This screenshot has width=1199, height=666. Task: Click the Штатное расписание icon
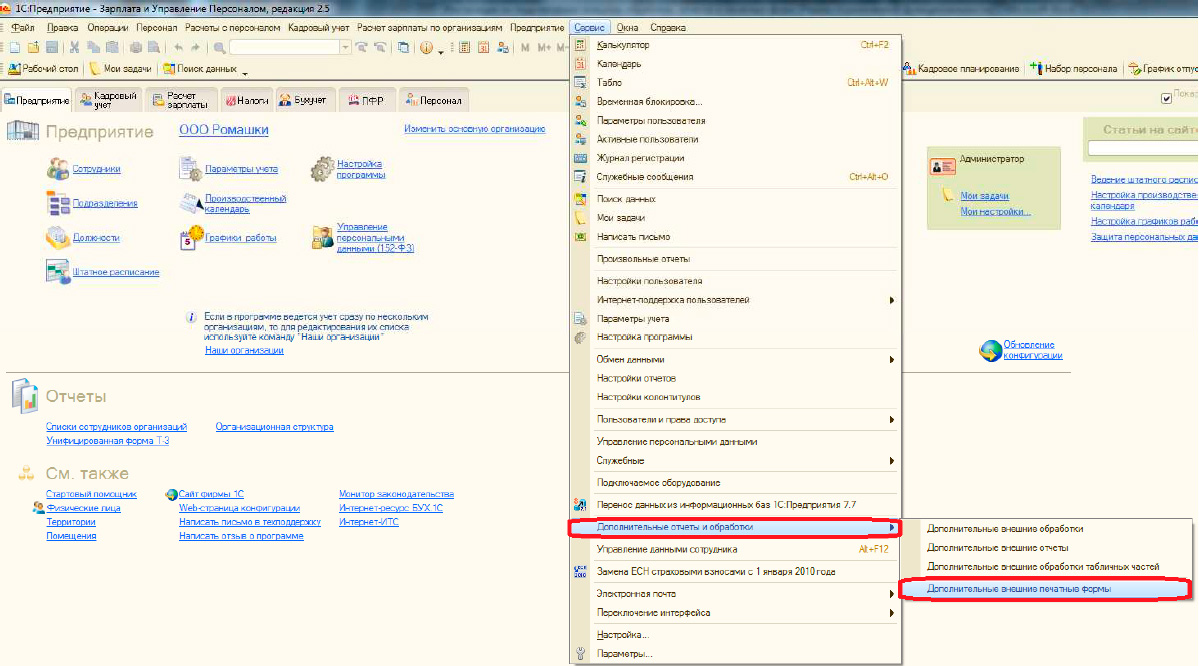coord(57,271)
